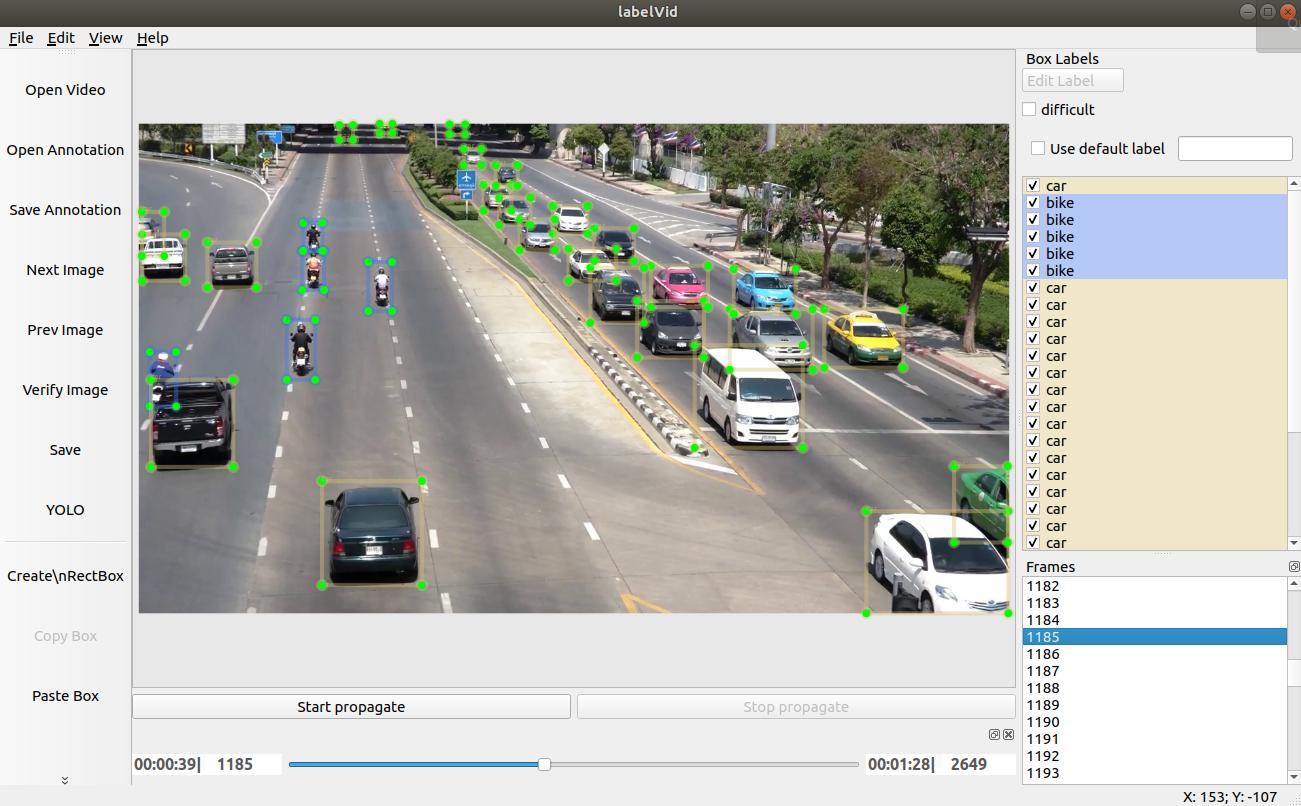Select frame 1190 in Frames list

click(1154, 722)
